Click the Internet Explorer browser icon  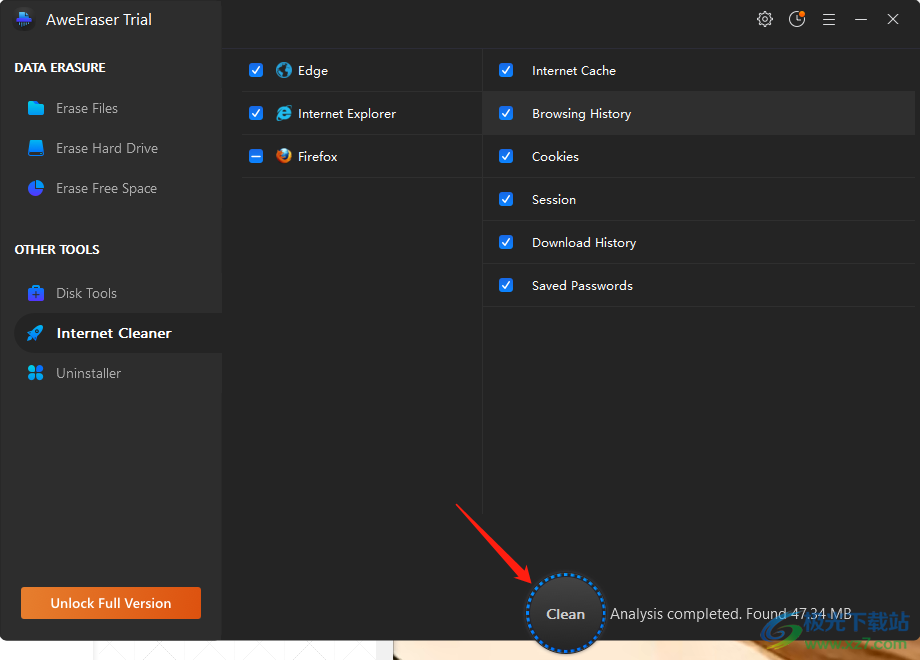pos(284,113)
